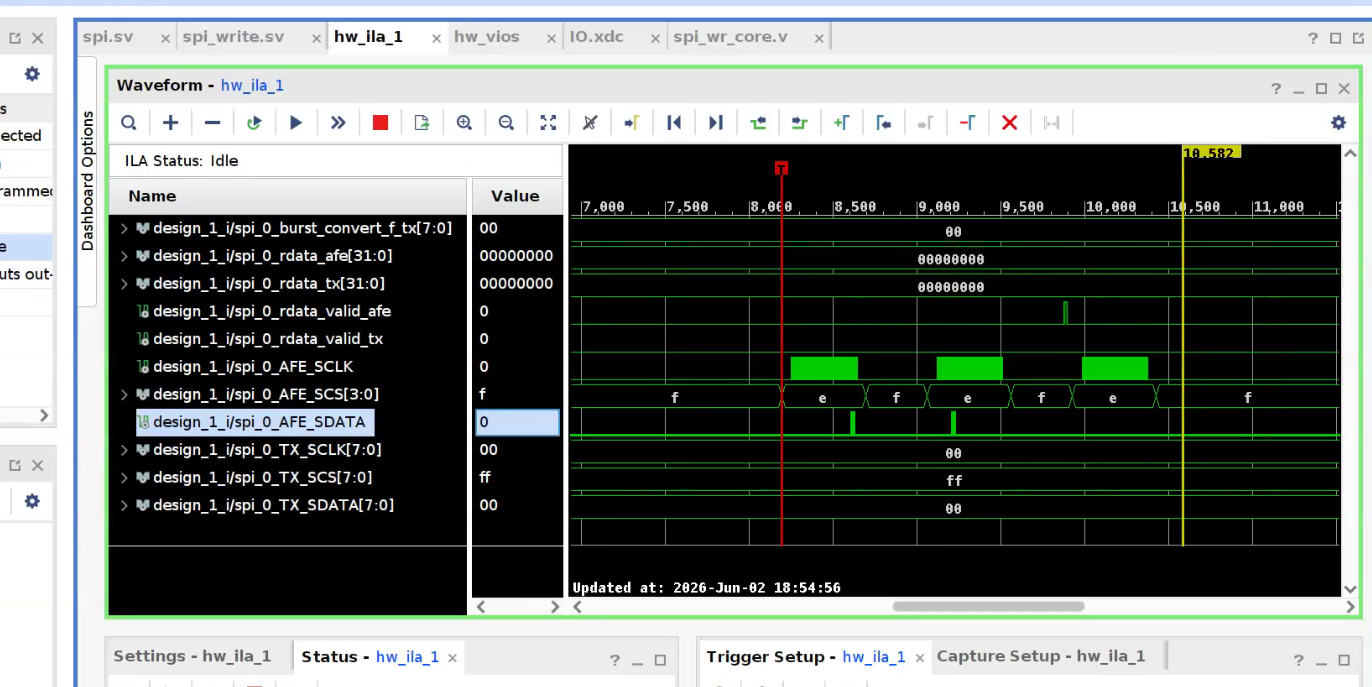Viewport: 1372px width, 687px height.
Task: Run trigger for this ILA core
Action: pos(296,122)
